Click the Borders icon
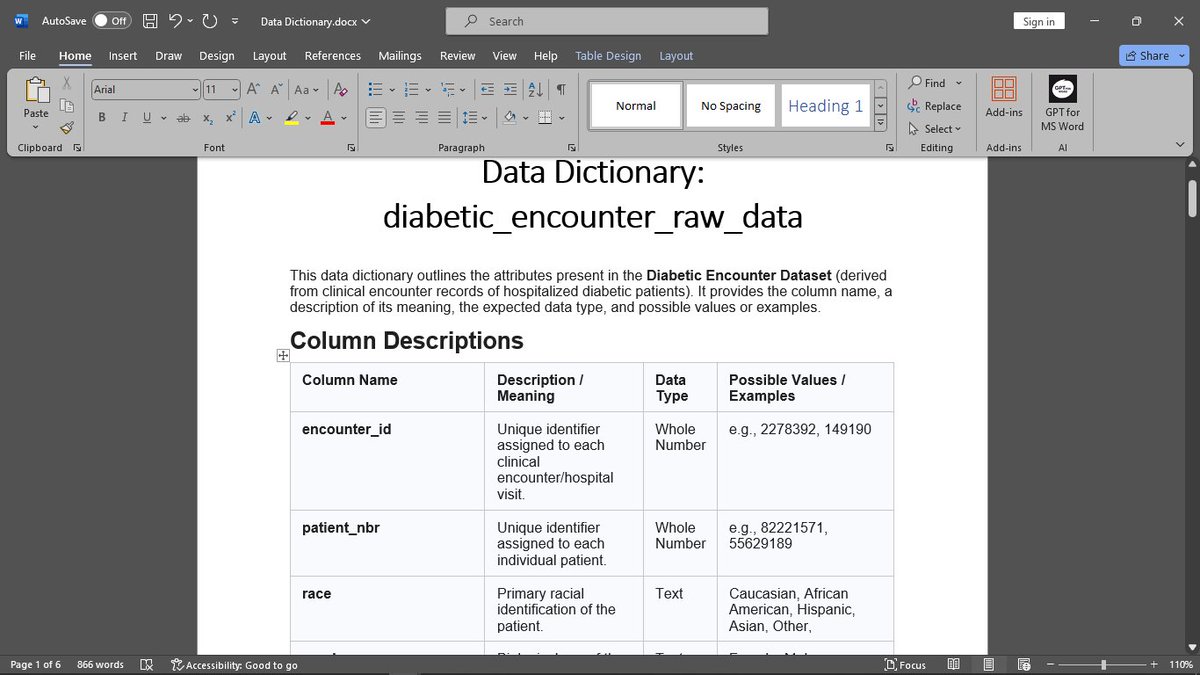This screenshot has width=1200, height=675. point(545,118)
